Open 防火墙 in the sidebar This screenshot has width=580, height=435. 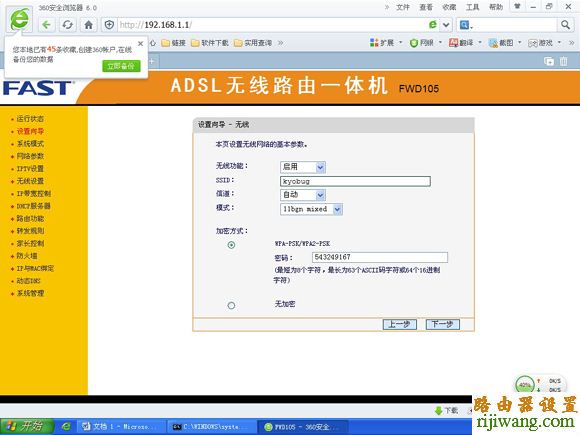coord(27,256)
